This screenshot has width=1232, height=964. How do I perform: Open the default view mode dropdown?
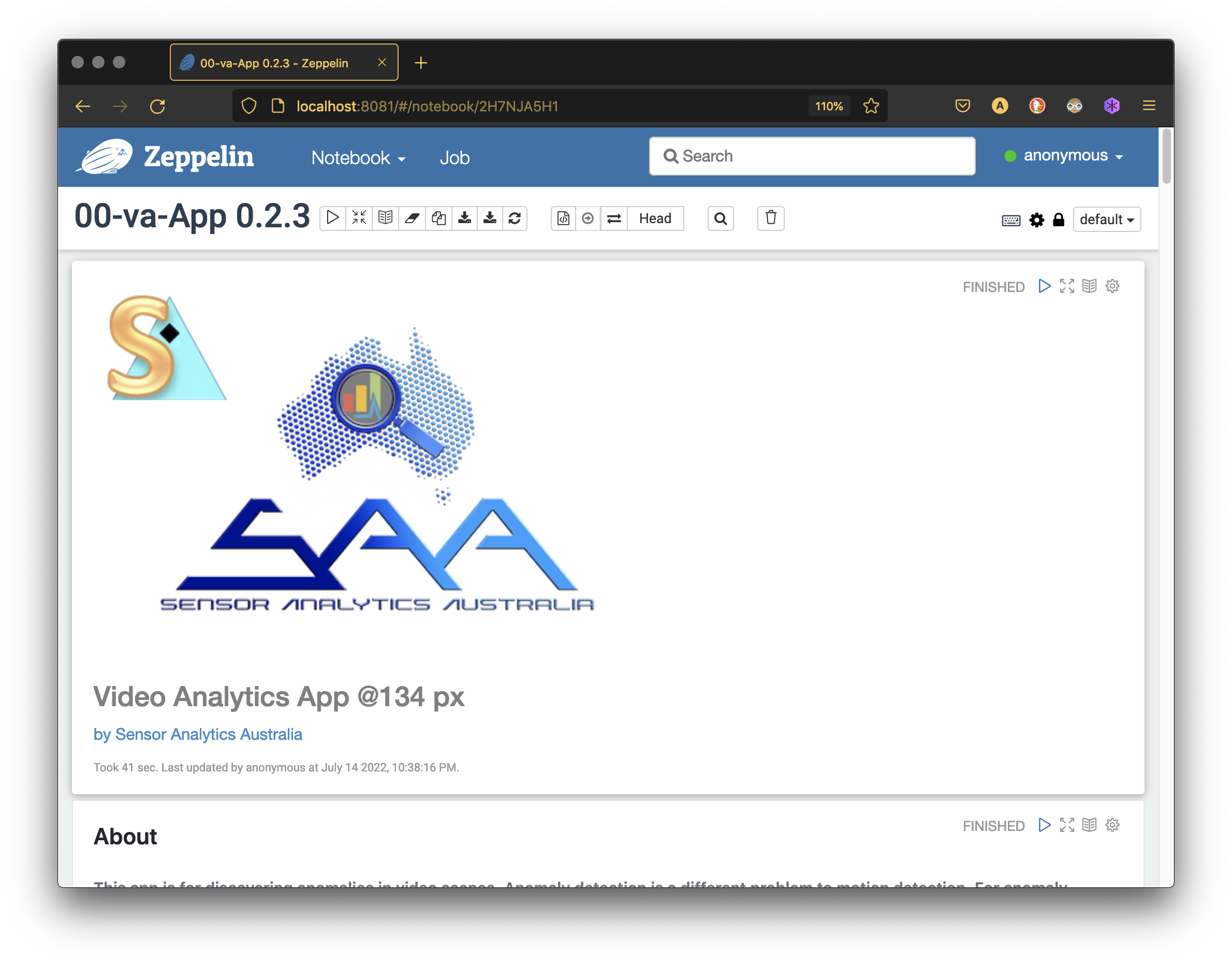click(x=1106, y=220)
